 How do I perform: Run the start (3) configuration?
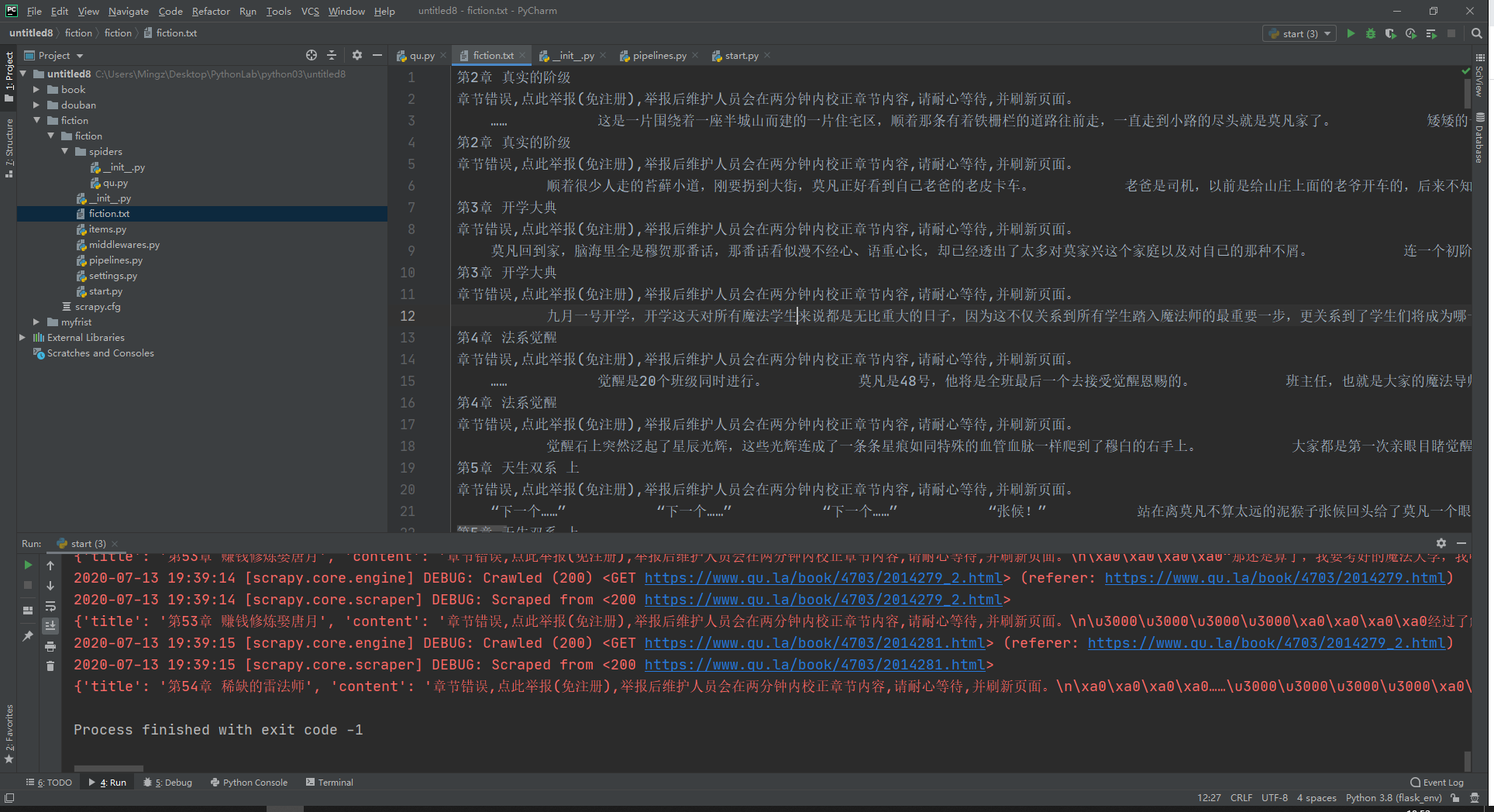1351,33
